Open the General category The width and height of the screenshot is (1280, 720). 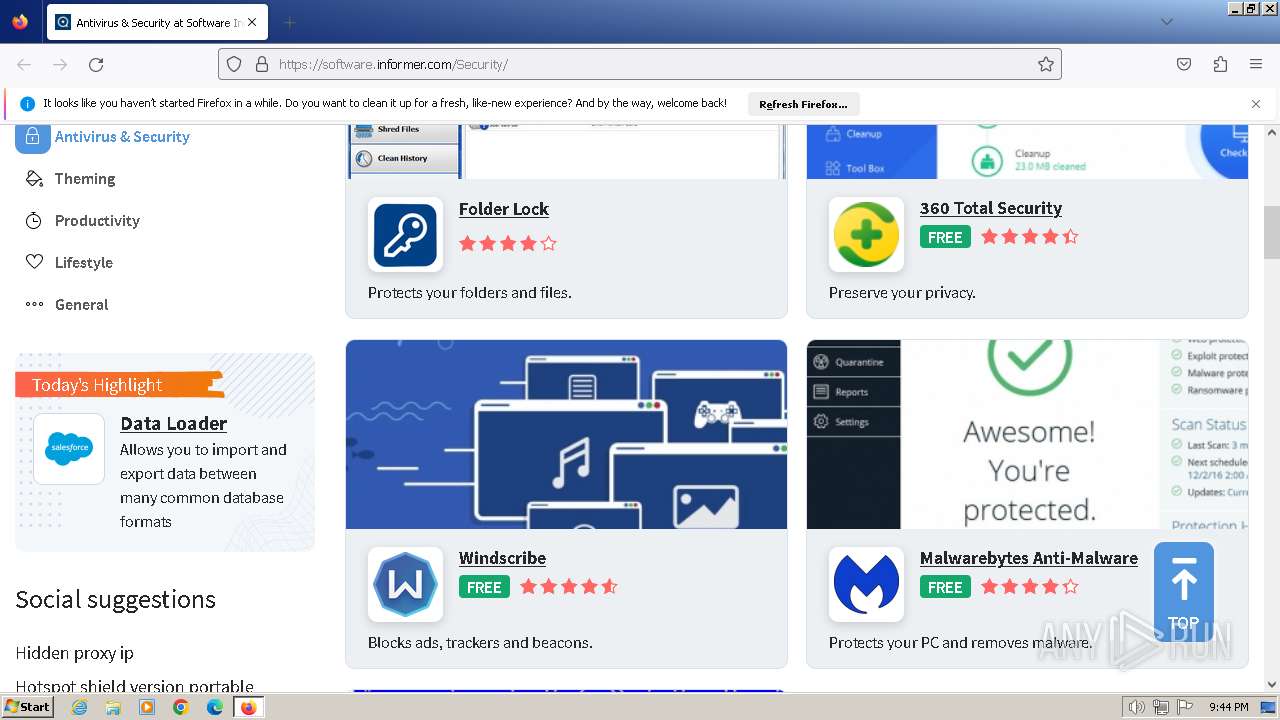click(x=81, y=304)
